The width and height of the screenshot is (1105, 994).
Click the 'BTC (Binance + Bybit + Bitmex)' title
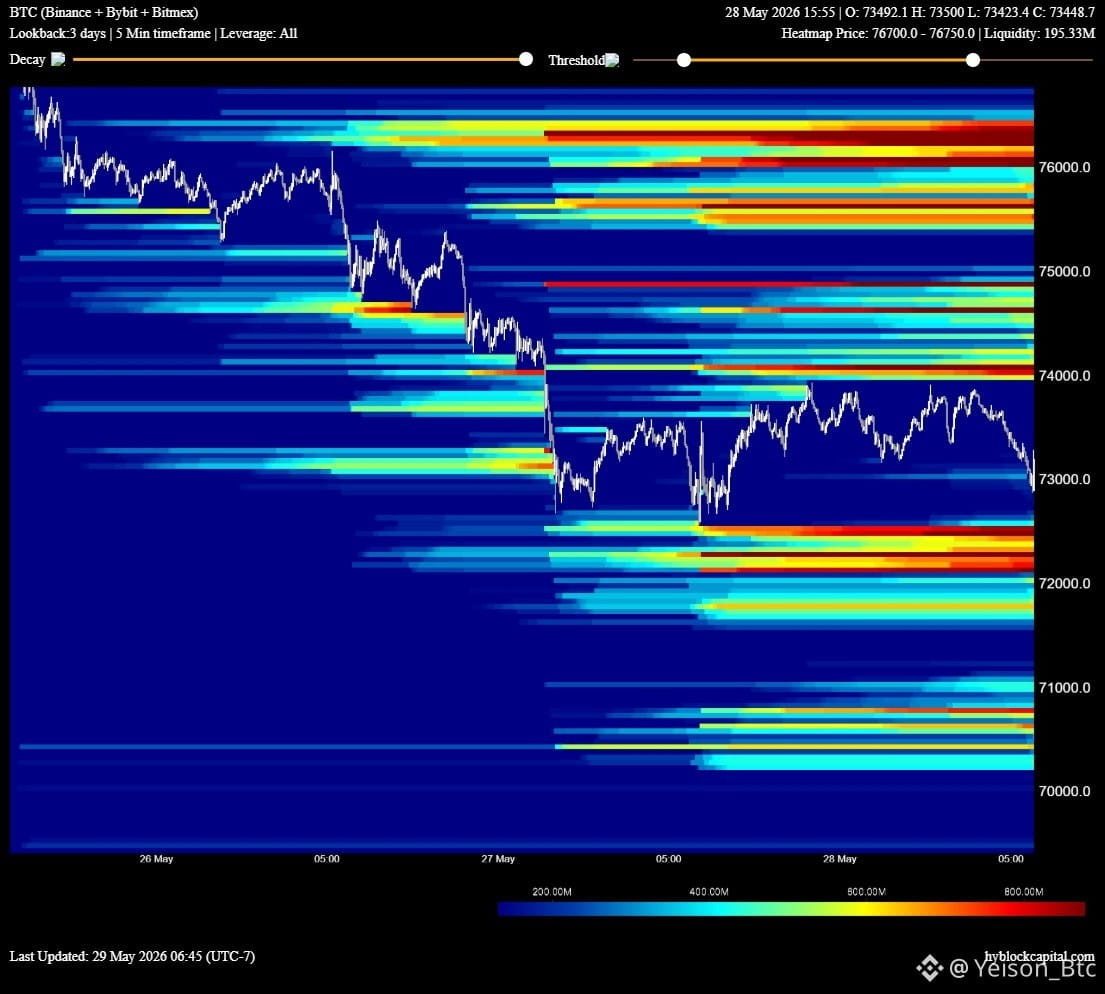(x=104, y=12)
